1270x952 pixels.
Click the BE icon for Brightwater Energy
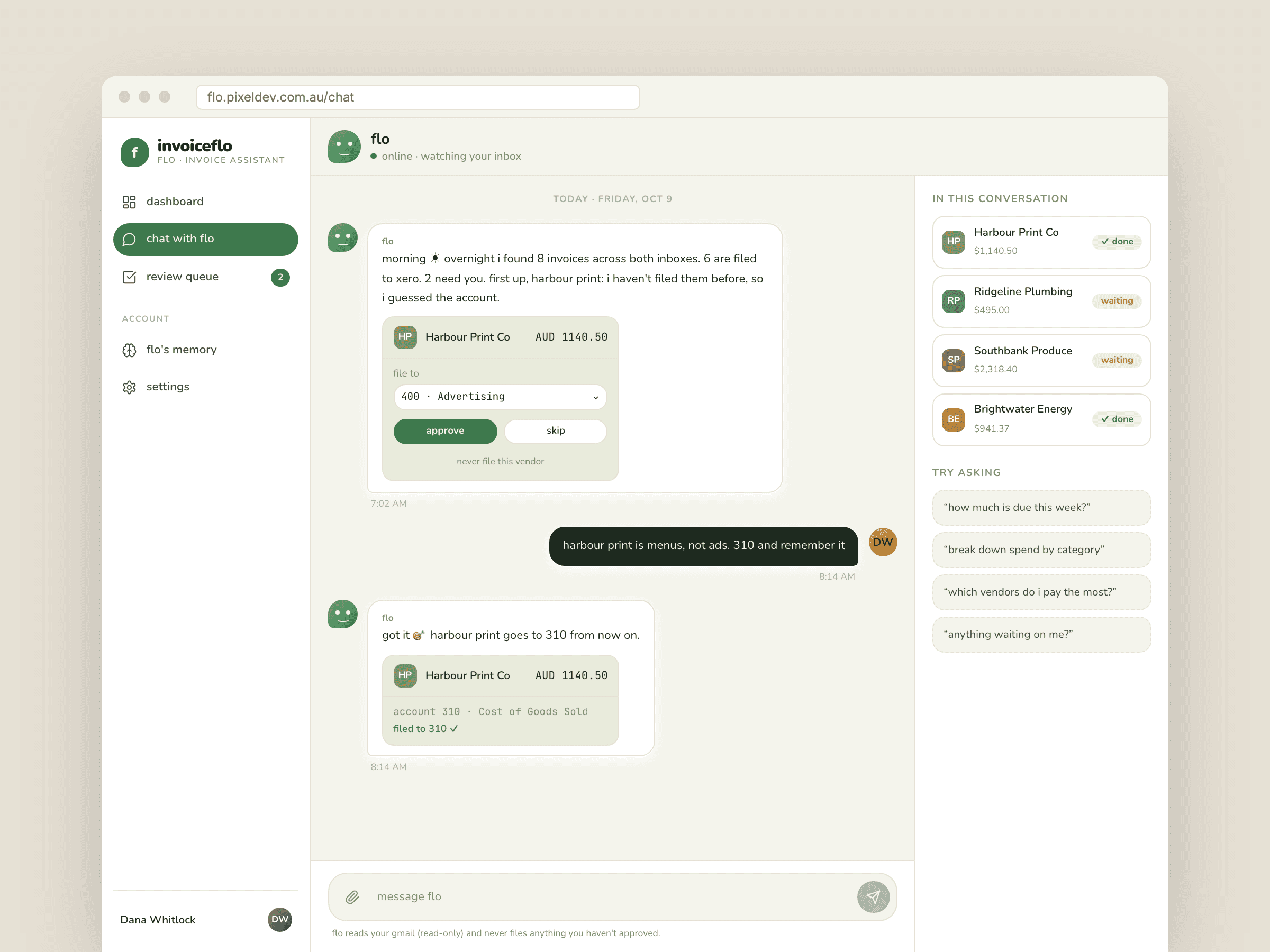coord(953,419)
